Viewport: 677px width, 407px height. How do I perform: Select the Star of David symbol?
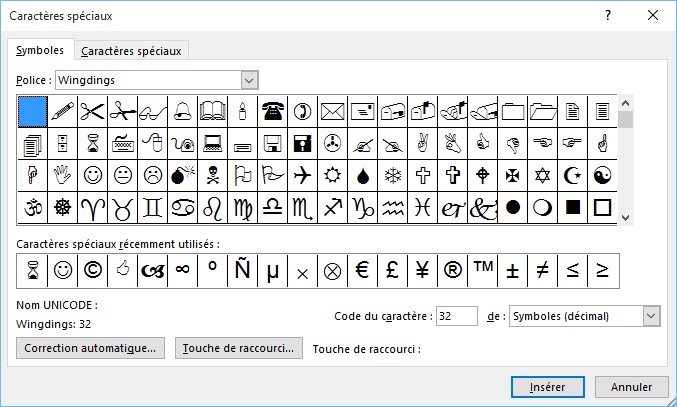coord(542,174)
